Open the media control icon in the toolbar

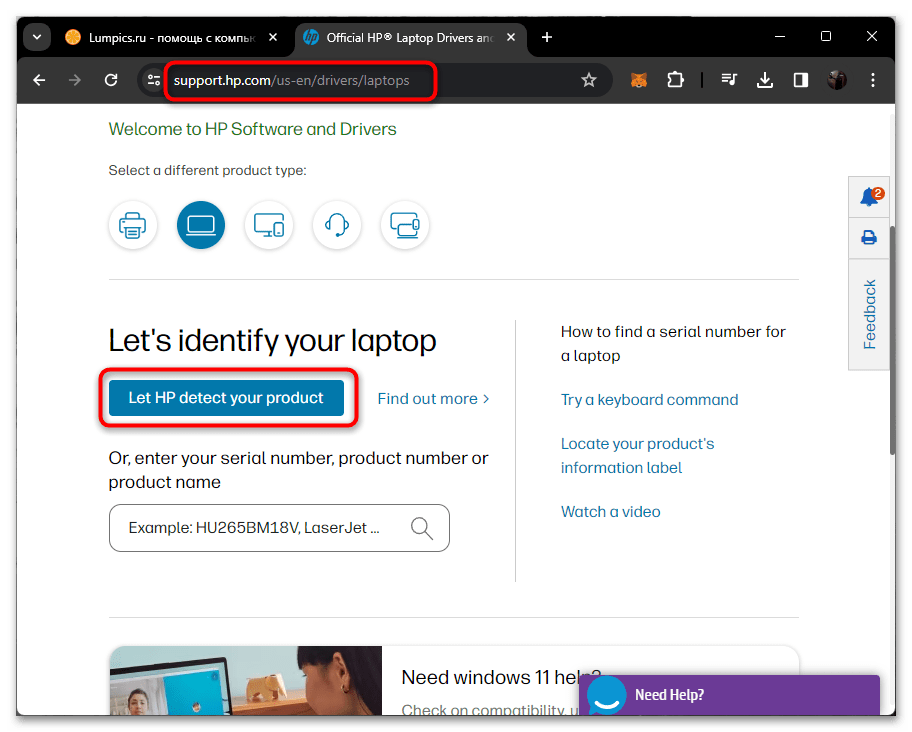(x=729, y=80)
